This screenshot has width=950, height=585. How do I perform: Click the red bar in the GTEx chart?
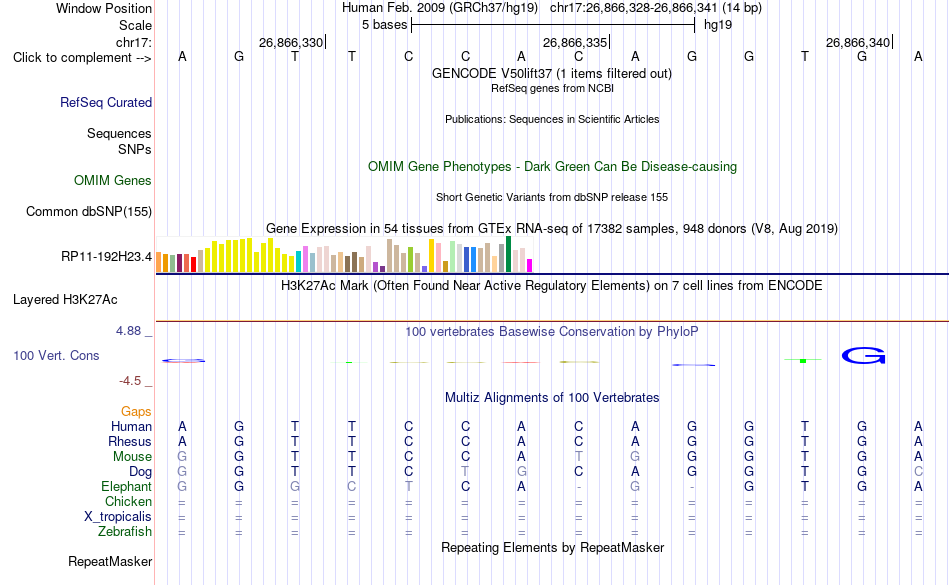point(193,264)
